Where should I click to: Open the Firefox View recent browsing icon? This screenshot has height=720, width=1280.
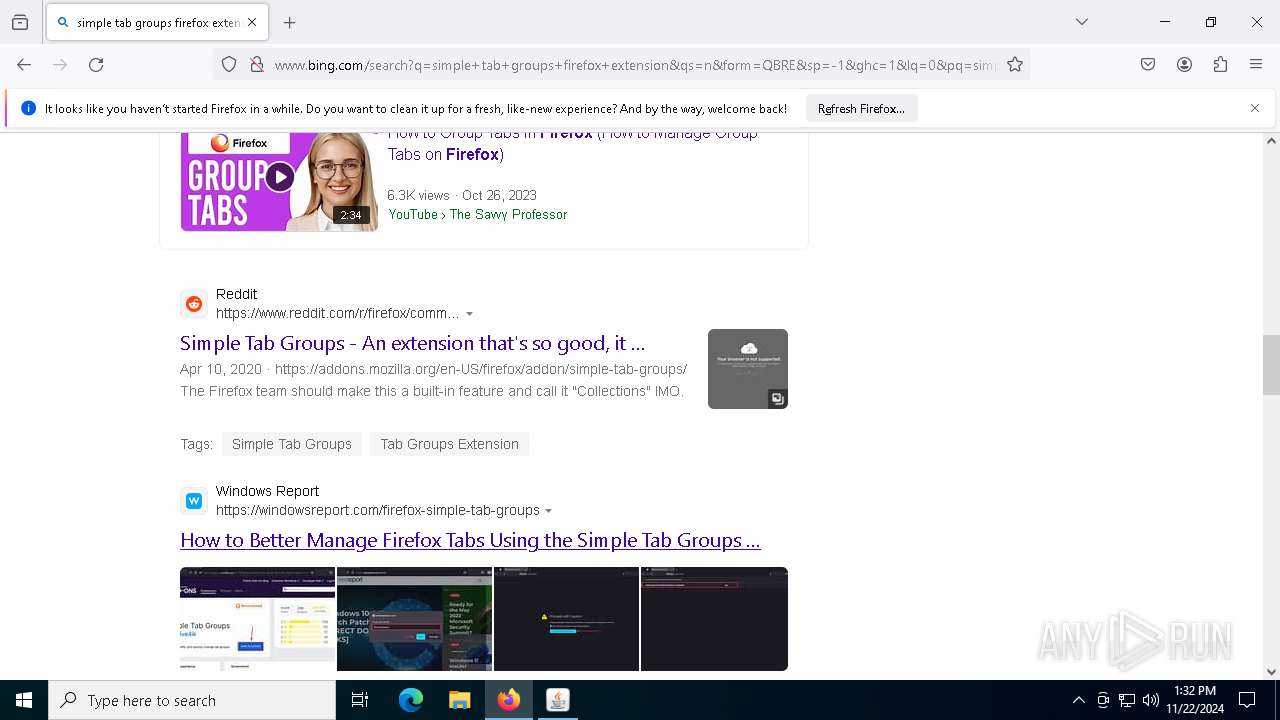(20, 22)
